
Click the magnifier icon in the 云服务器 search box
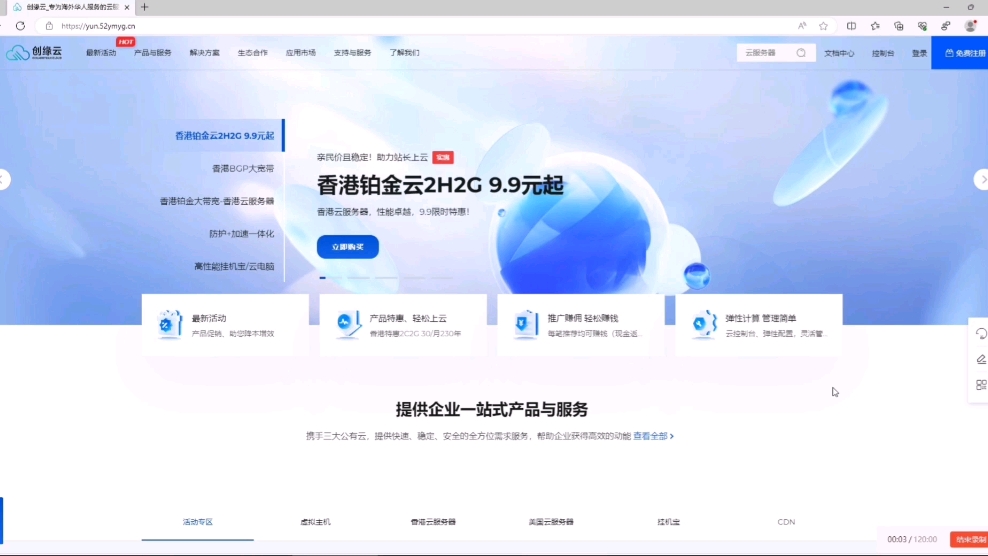[801, 53]
